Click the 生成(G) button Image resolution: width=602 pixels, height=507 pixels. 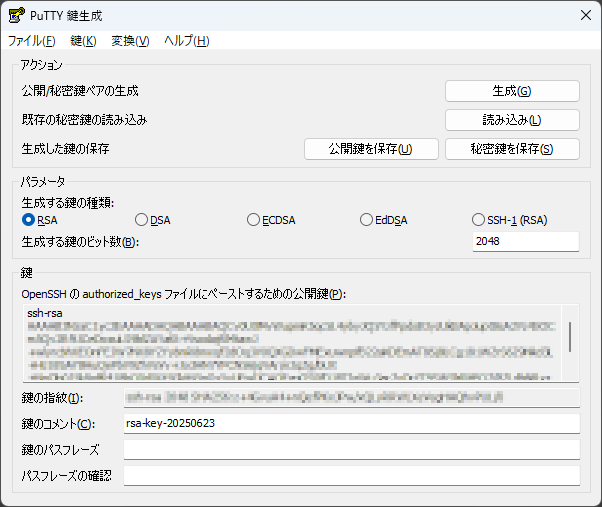[x=512, y=91]
